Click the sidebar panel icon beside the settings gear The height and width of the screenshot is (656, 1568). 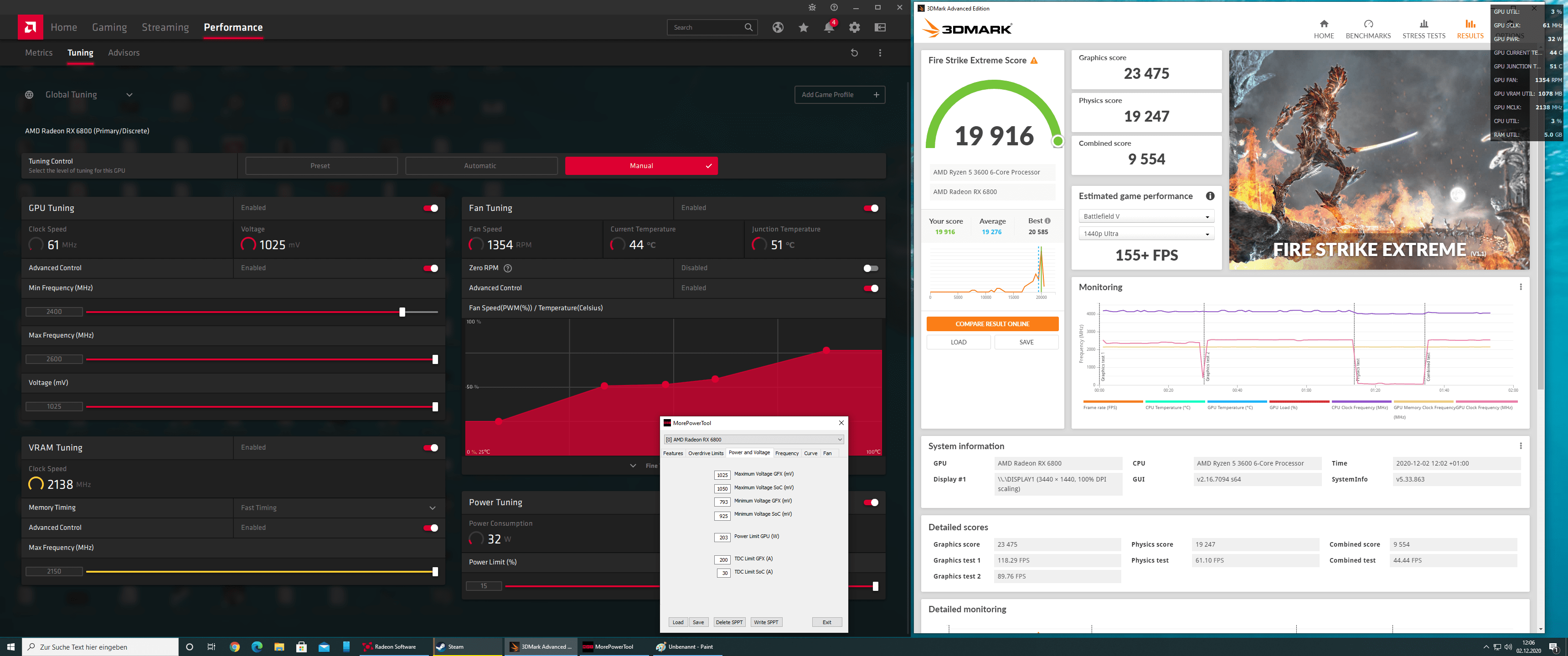880,27
